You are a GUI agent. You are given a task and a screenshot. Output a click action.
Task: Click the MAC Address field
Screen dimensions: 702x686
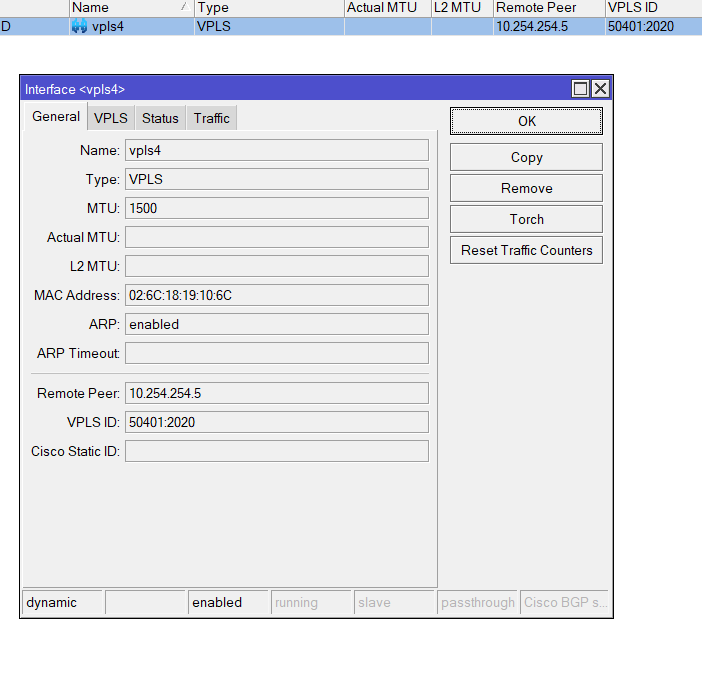coord(277,295)
